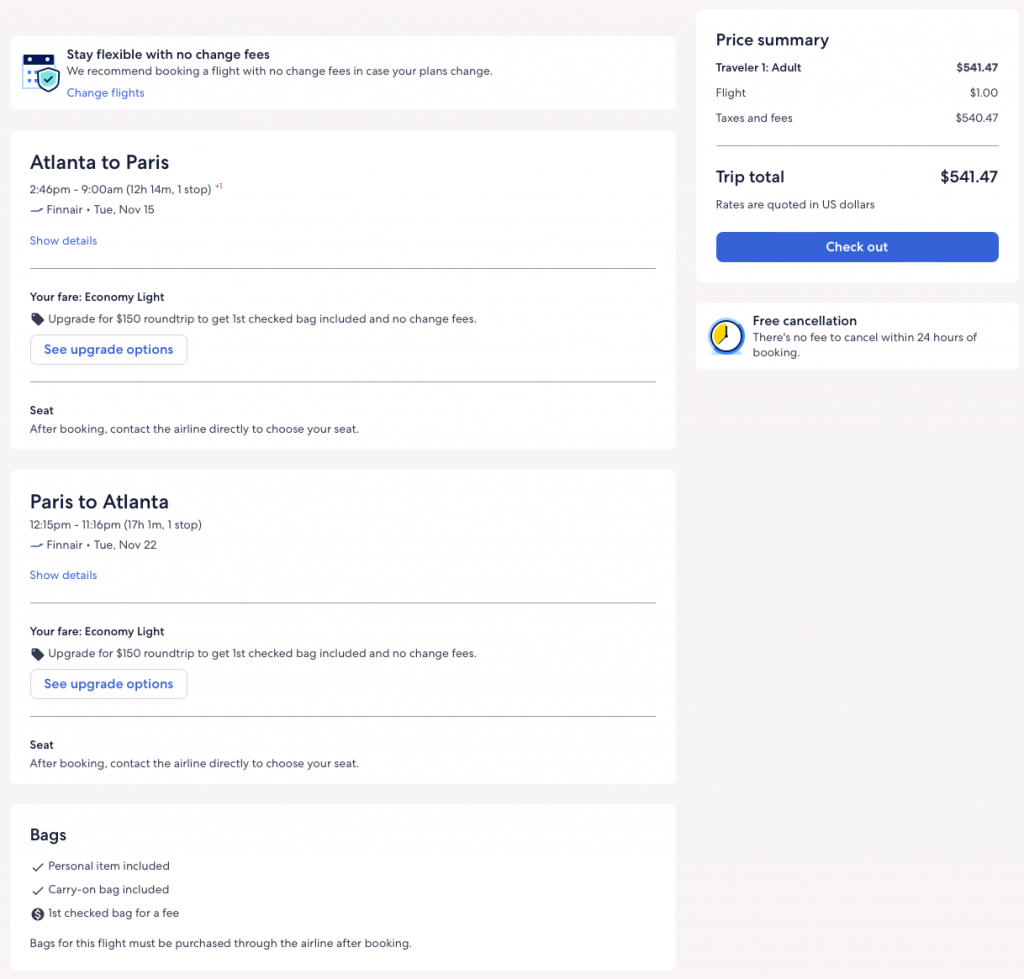Click the Stay flexible with no change fees heading
The height and width of the screenshot is (979, 1024).
tap(168, 55)
